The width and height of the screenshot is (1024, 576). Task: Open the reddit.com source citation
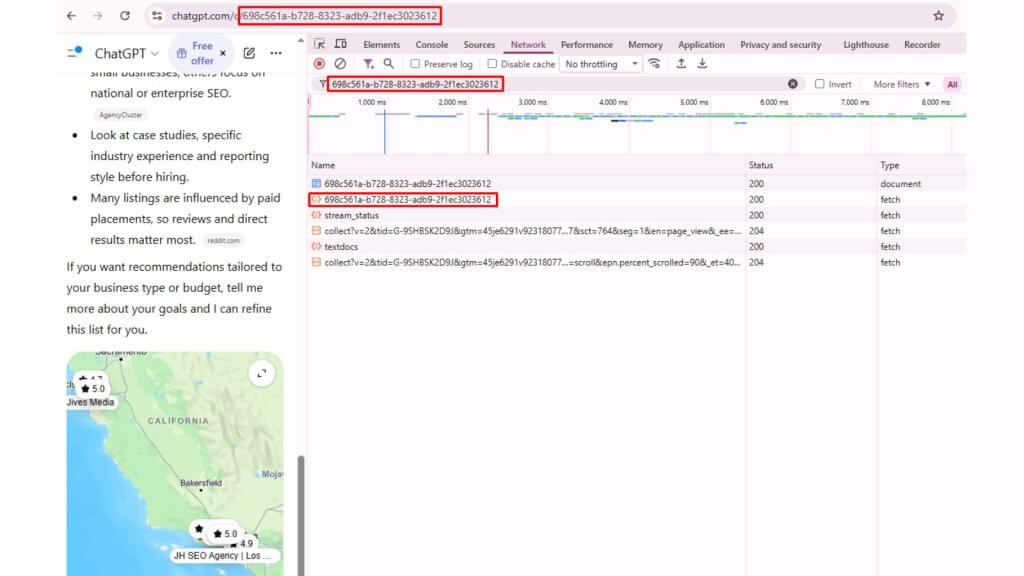click(223, 240)
